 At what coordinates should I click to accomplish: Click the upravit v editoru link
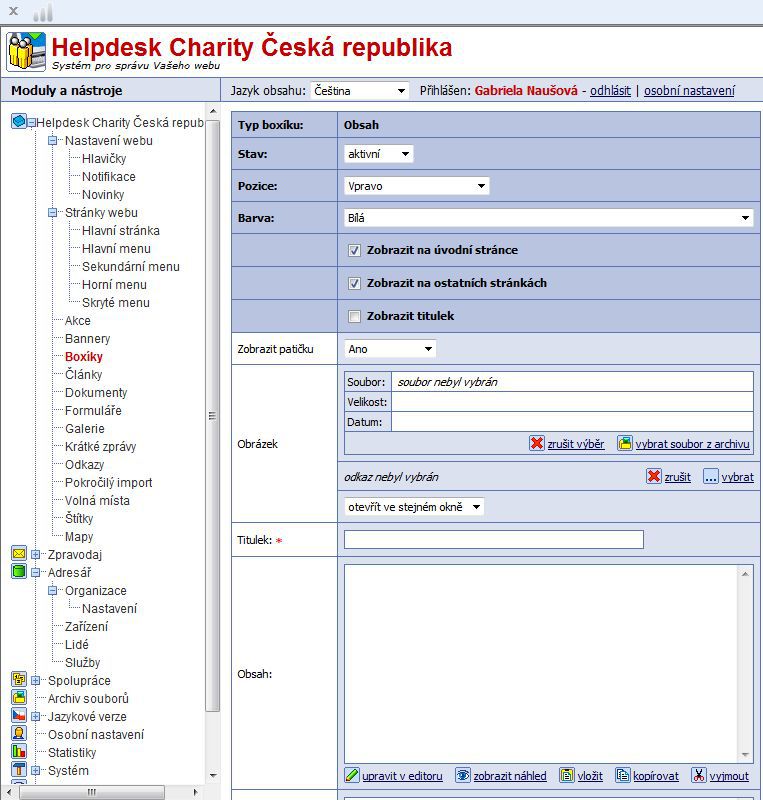(x=402, y=776)
